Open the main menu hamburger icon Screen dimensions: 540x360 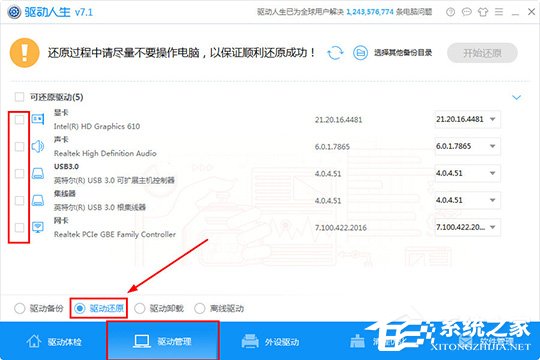[x=499, y=12]
